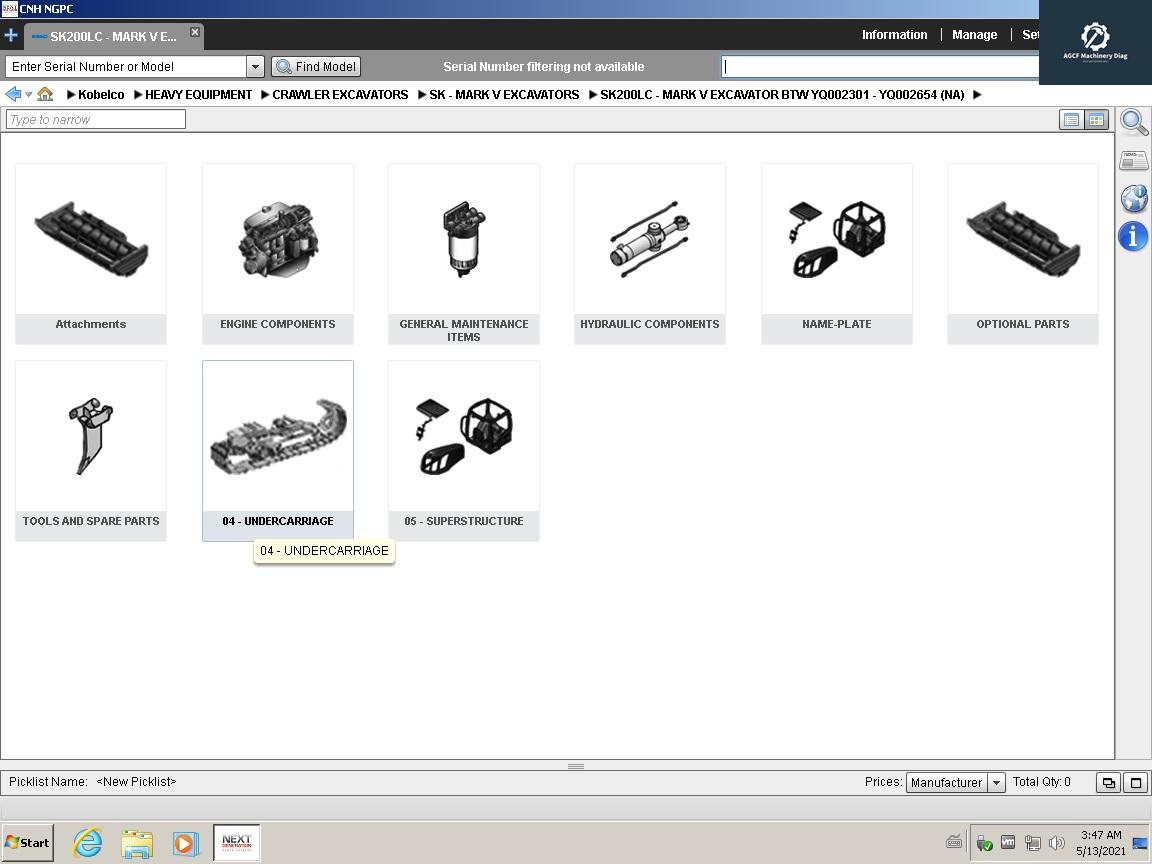Click the blue information icon in sidebar
This screenshot has width=1152, height=864.
(1133, 237)
